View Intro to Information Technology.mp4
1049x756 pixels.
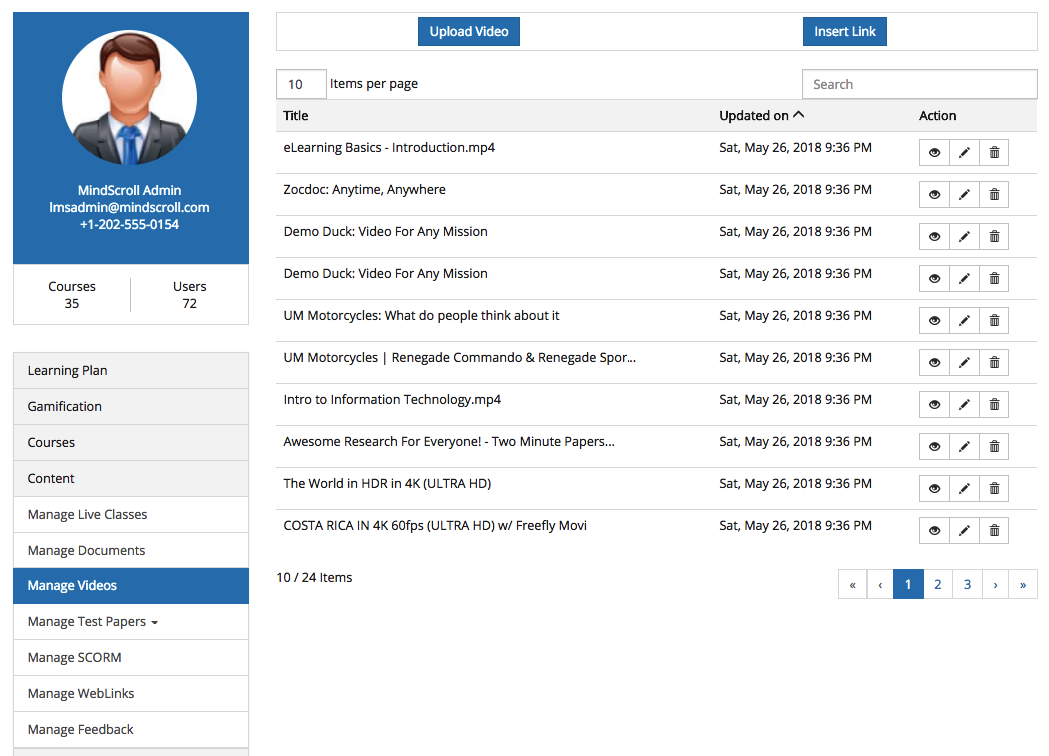click(934, 405)
